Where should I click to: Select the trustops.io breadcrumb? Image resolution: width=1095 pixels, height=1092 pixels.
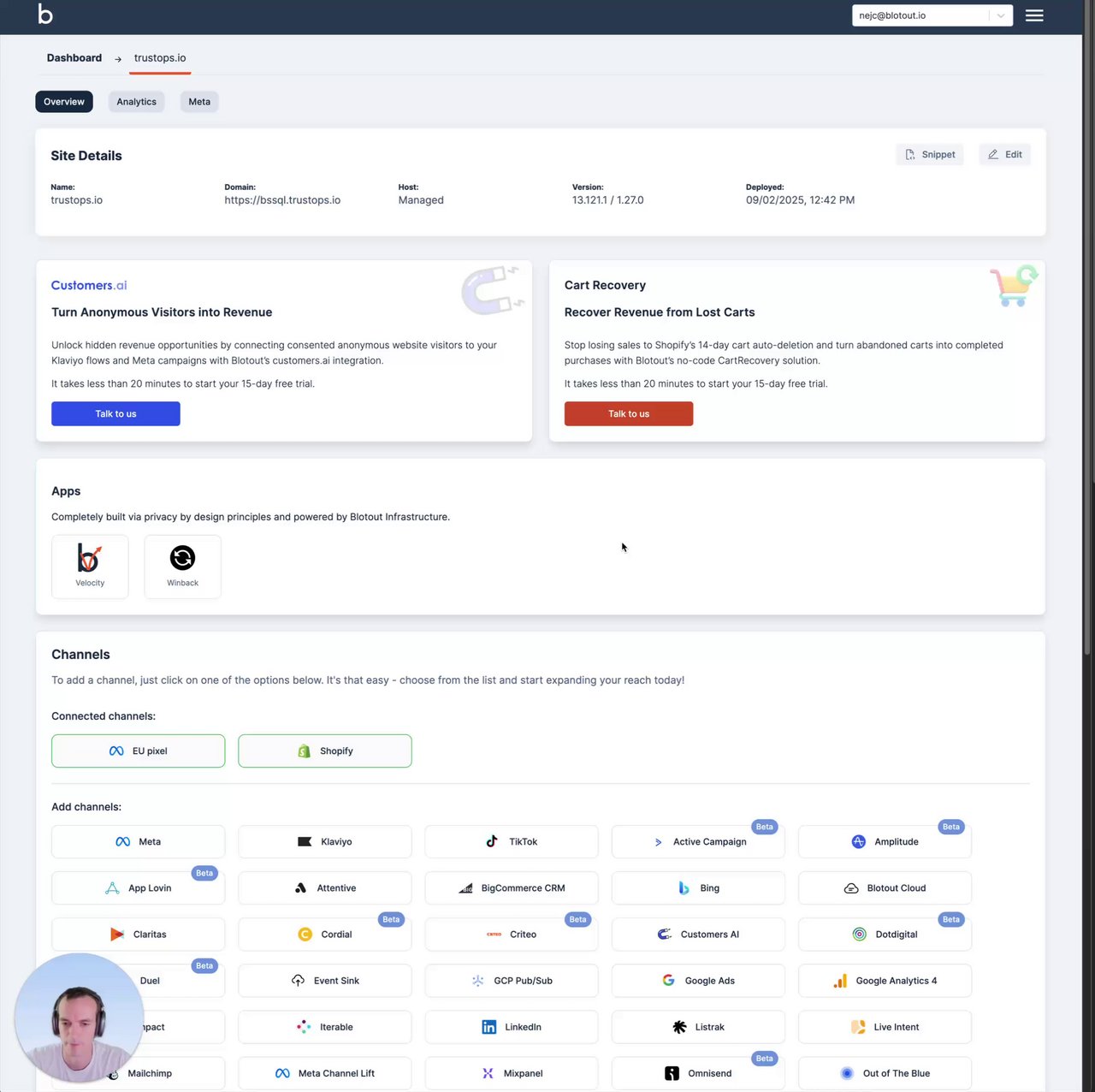[160, 58]
